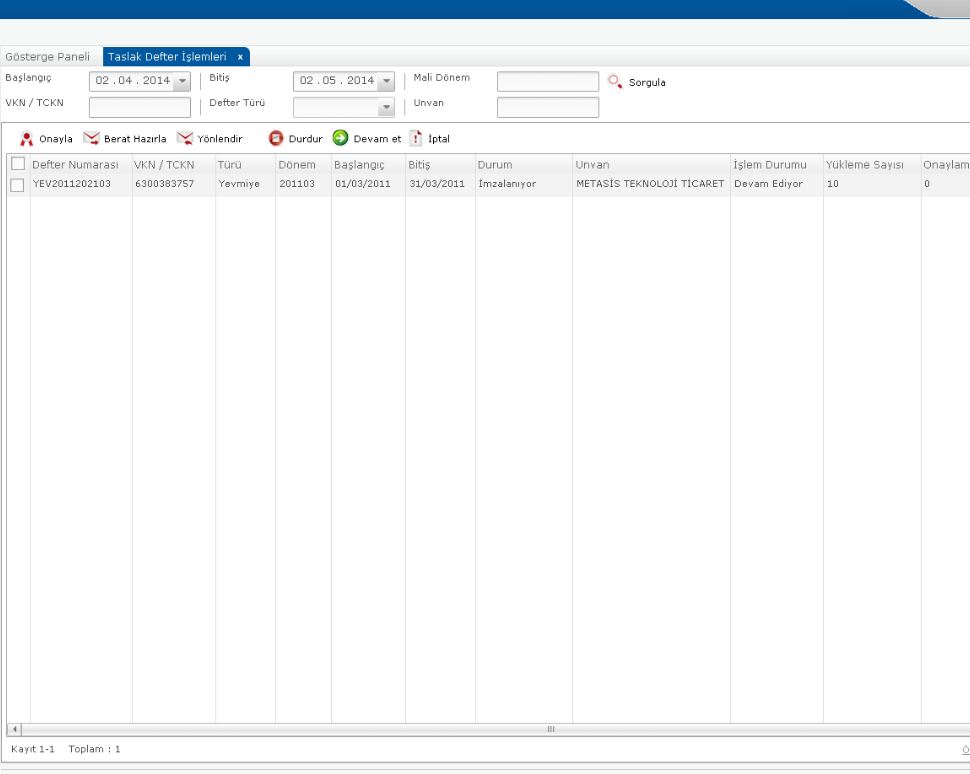Close the Taslak Defter İşlemleri tab

click(240, 57)
